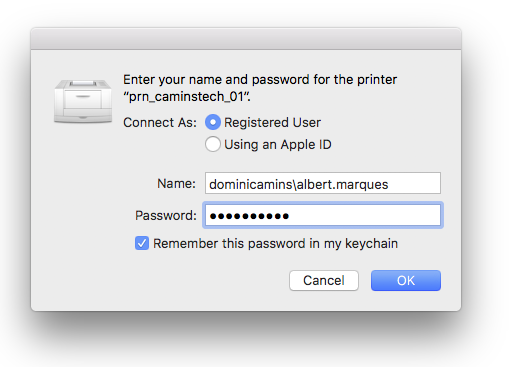The height and width of the screenshot is (367, 513).
Task: Click the "Registered User" label text
Action: click(272, 123)
